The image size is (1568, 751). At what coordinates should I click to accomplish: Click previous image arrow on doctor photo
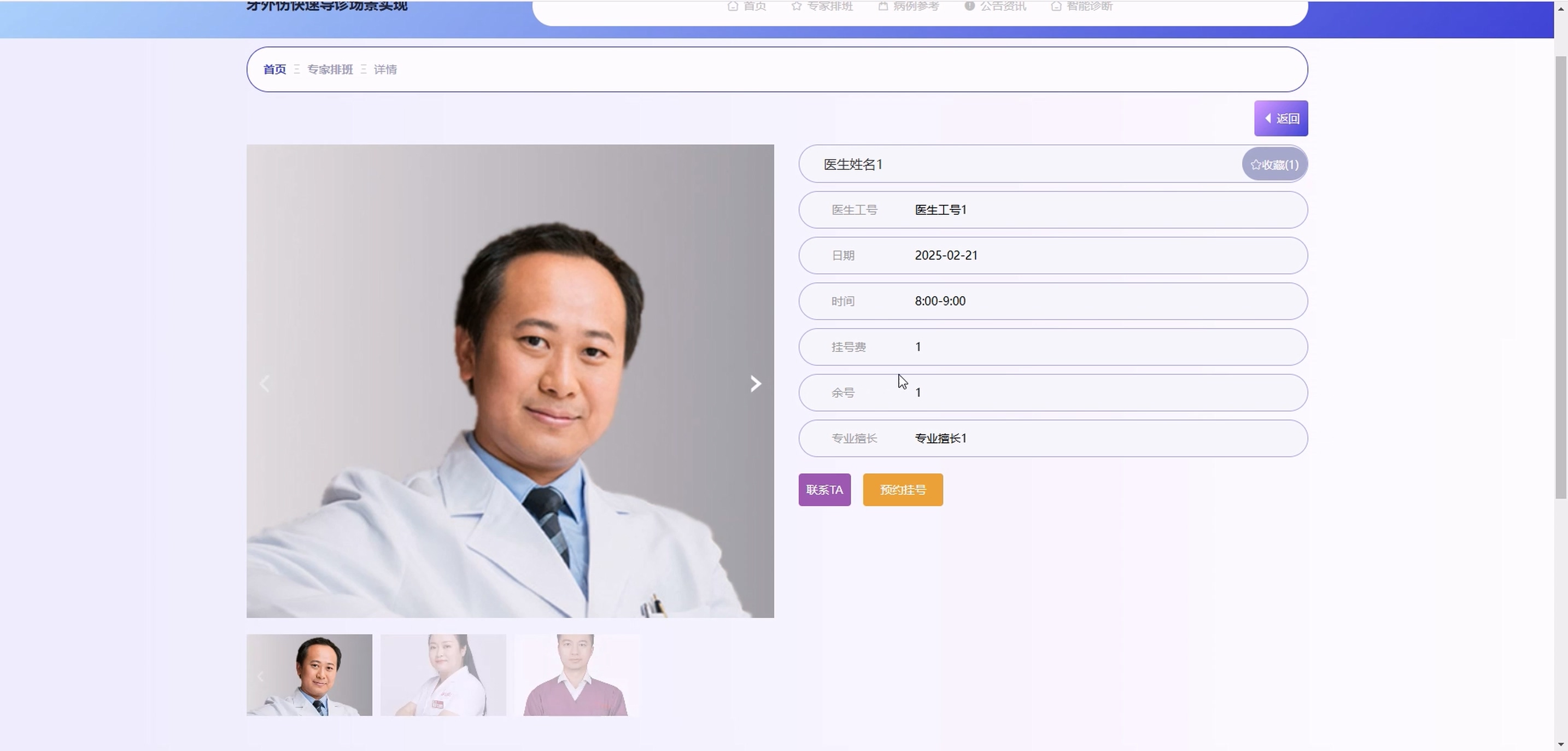click(x=265, y=383)
